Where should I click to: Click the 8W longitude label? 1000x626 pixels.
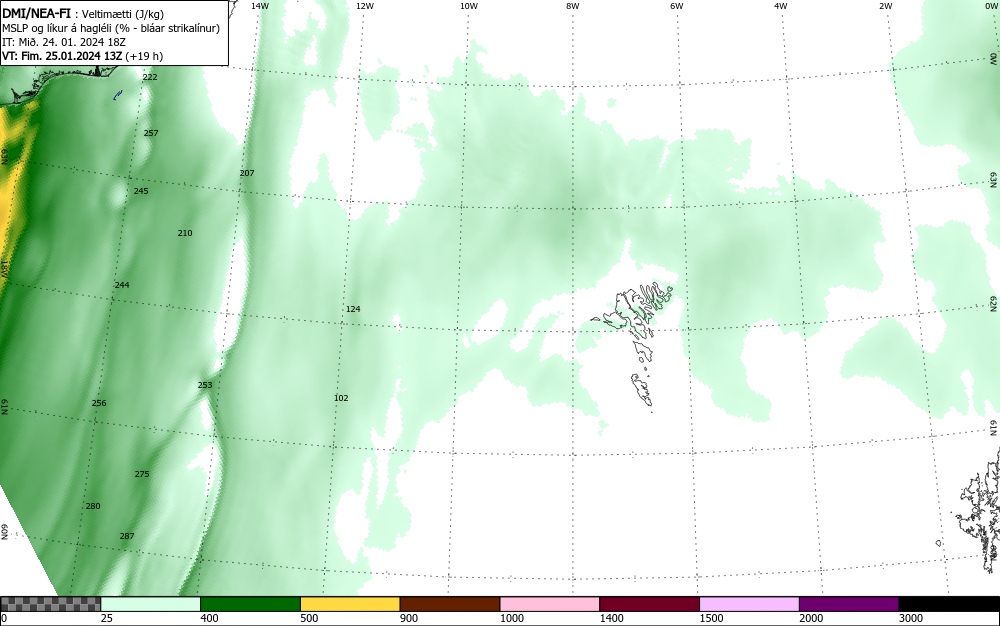(x=573, y=6)
